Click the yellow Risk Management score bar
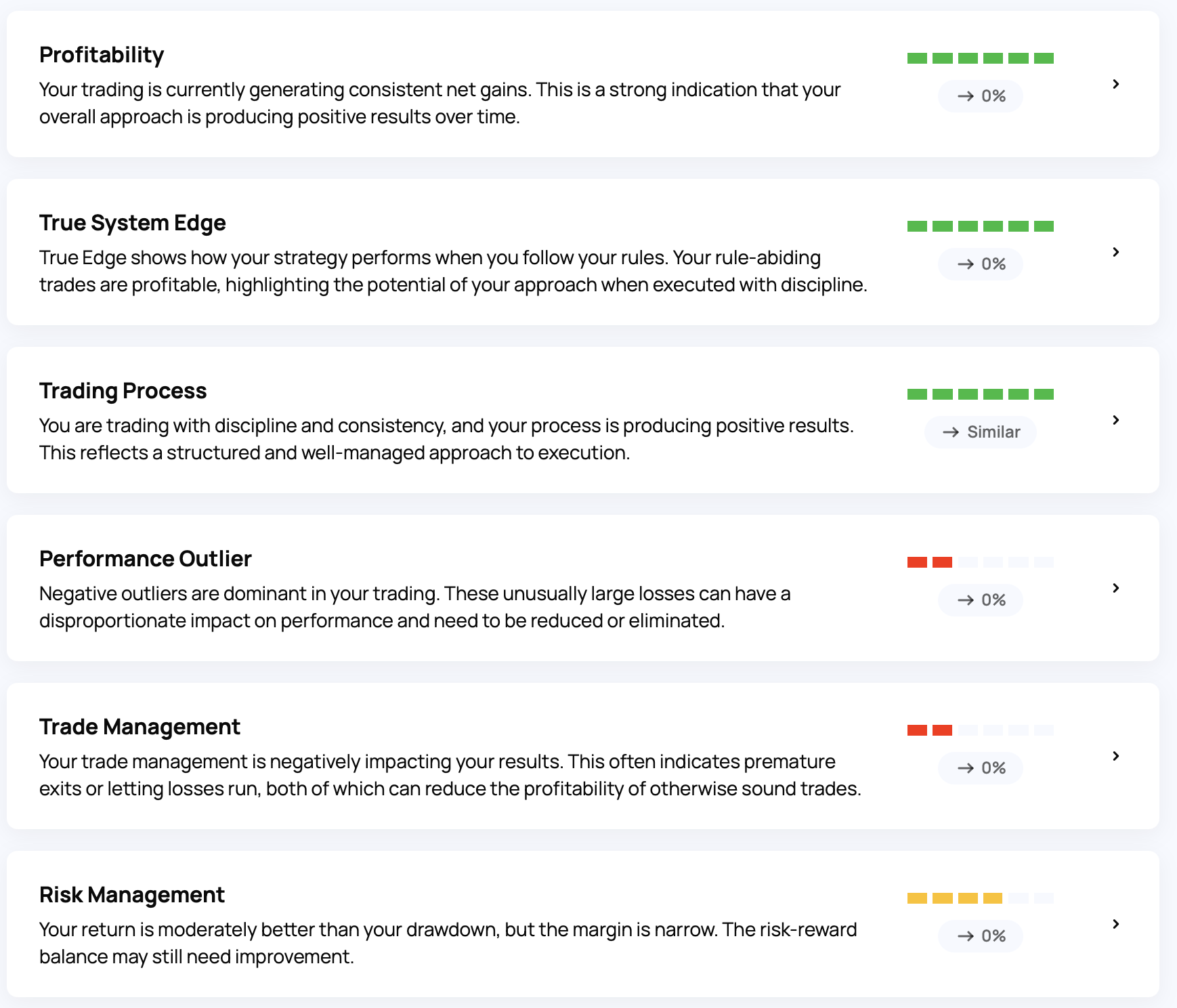Screen dimensions: 1177x1008 pos(955,898)
